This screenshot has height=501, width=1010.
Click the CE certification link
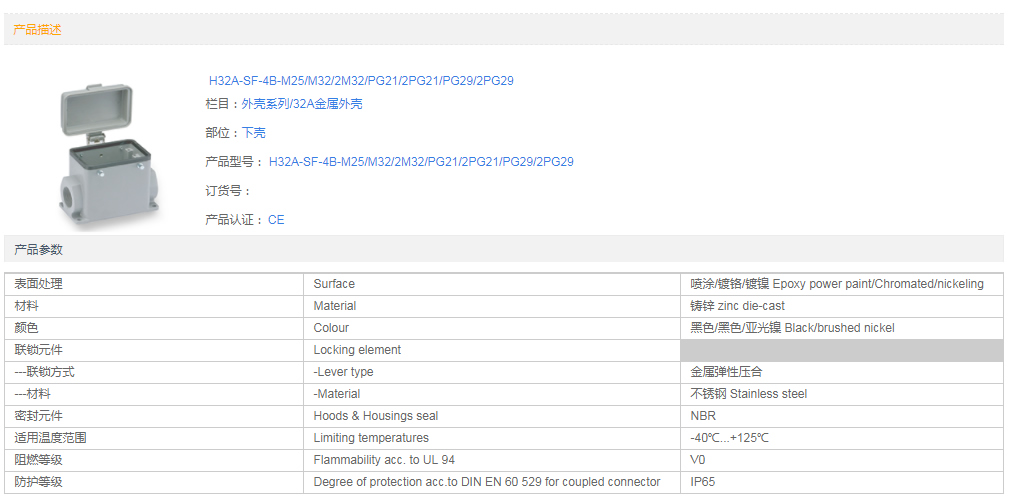pos(276,220)
